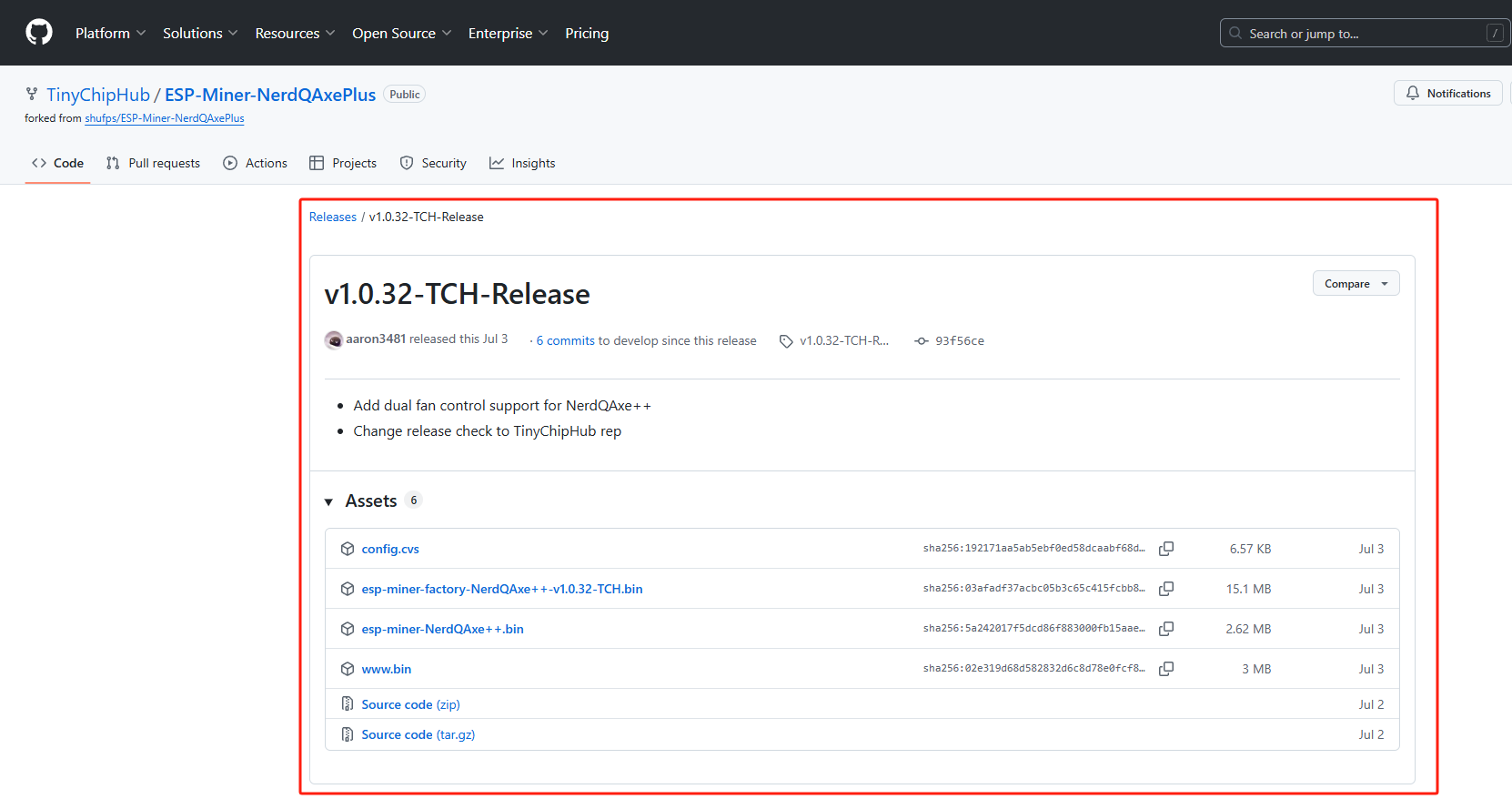Open the Compare dropdown
Screen dimensions: 1512x809
pyautogui.click(x=1356, y=284)
